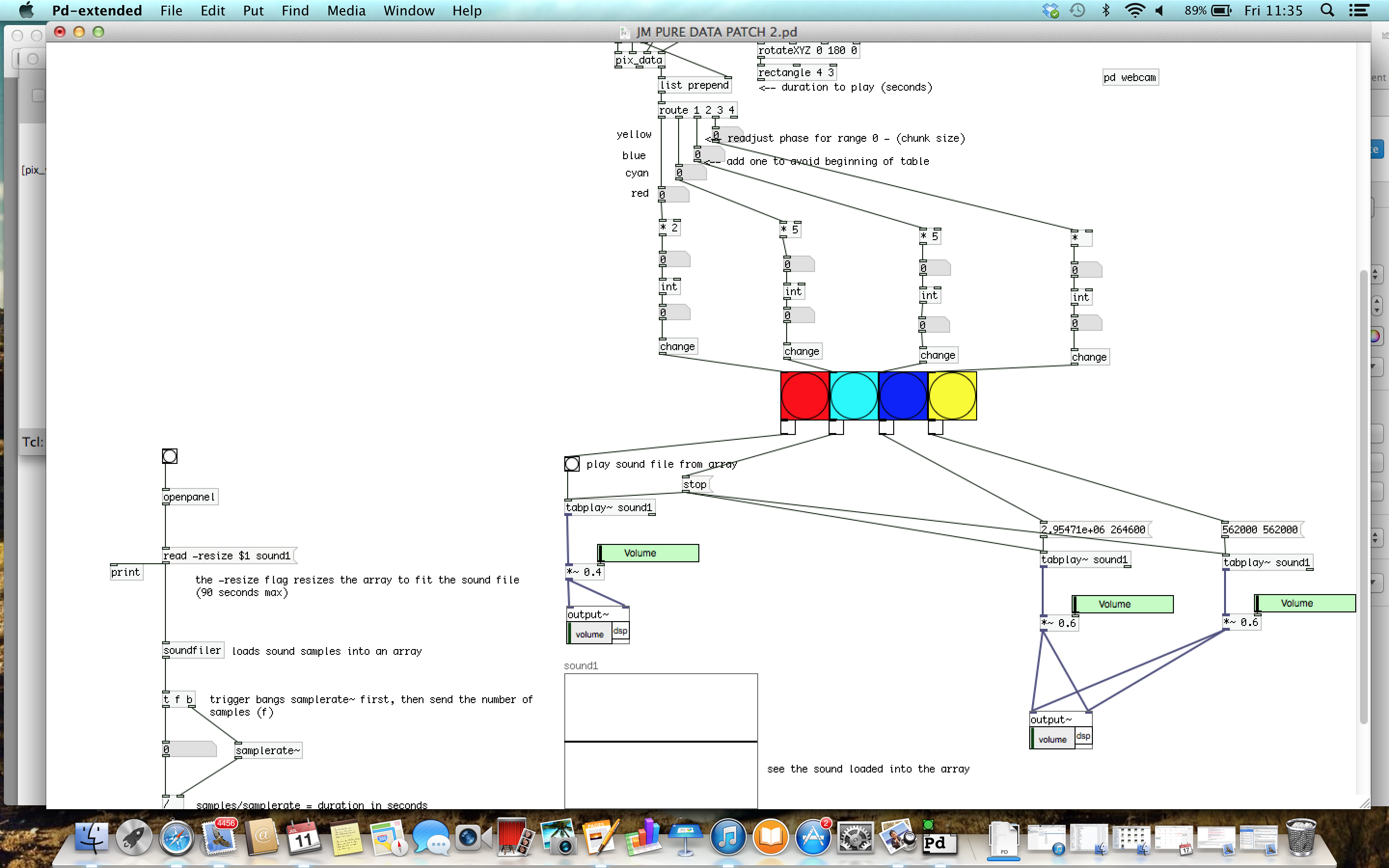Open Launchpad rocket in the Dock
The width and height of the screenshot is (1389, 868).
pos(134,838)
